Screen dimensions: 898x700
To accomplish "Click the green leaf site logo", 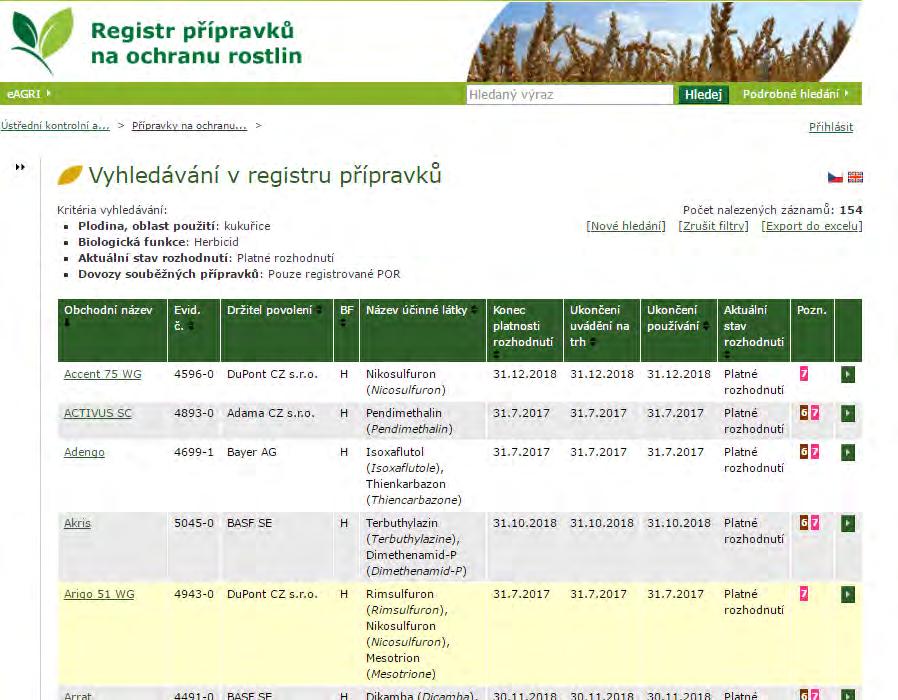I will pos(42,40).
